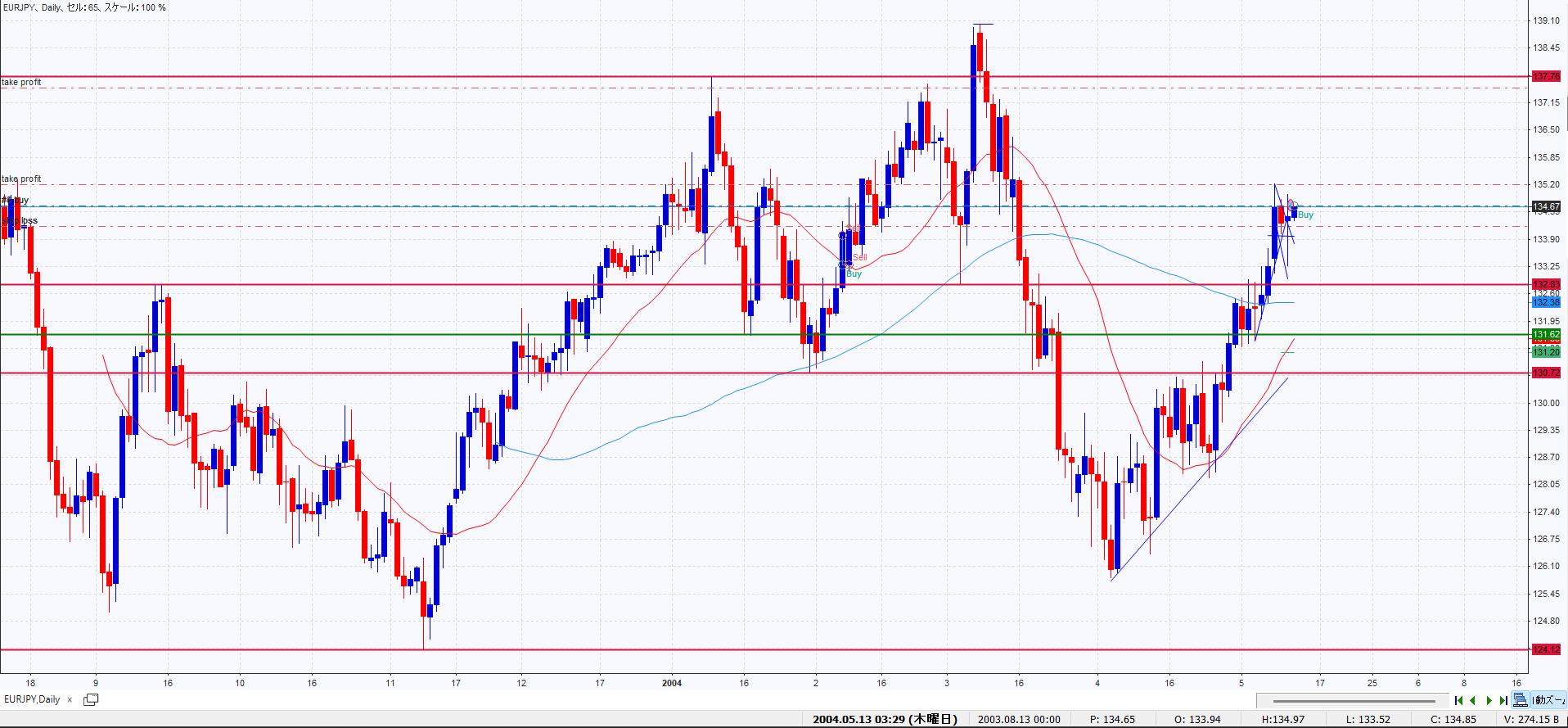This screenshot has width=1568, height=728.
Task: Step one bar forward with green right arrow
Action: 1489,700
